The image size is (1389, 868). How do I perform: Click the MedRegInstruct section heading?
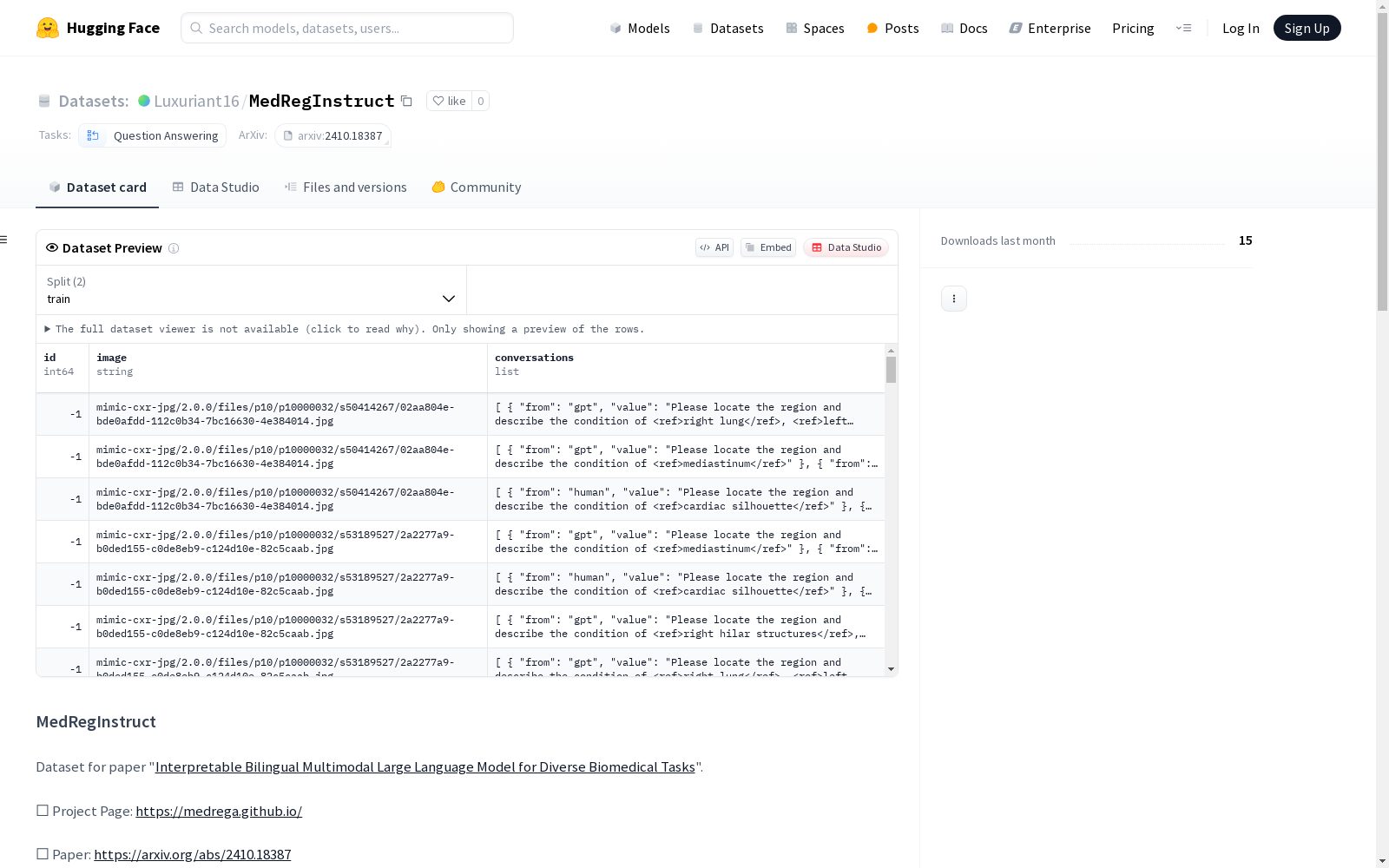coord(96,722)
